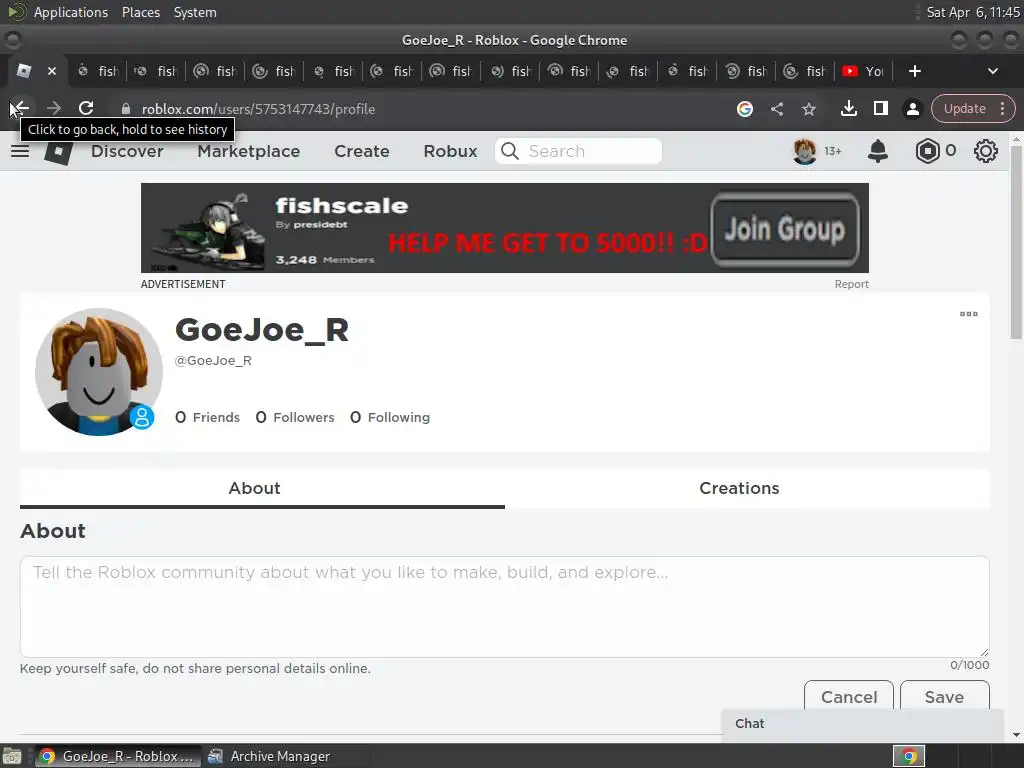Click the Chrome icon in taskbar tray
Image resolution: width=1024 pixels, height=768 pixels.
[909, 756]
